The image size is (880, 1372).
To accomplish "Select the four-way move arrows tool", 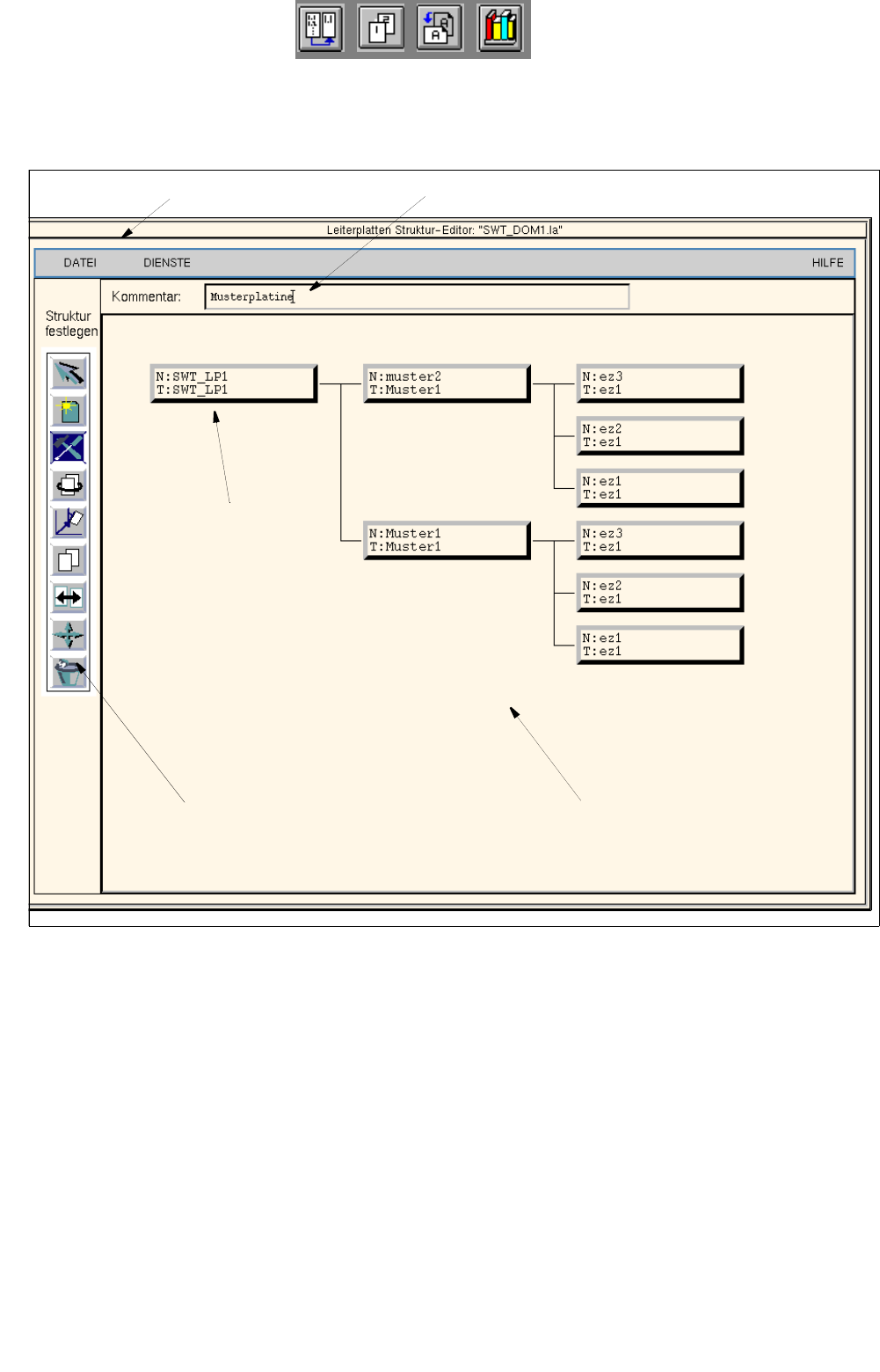I will pyautogui.click(x=69, y=635).
